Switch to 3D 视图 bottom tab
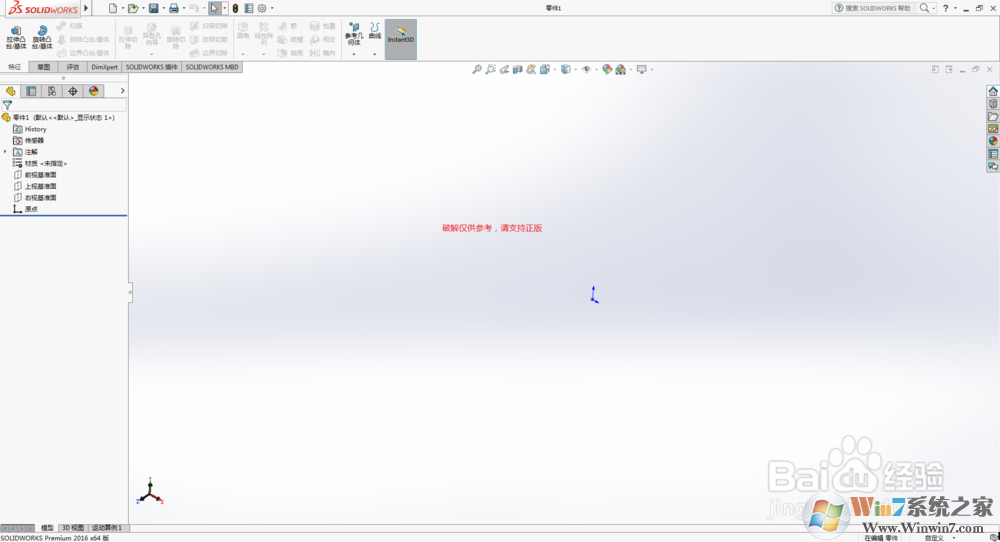This screenshot has width=1000, height=542. point(73,528)
